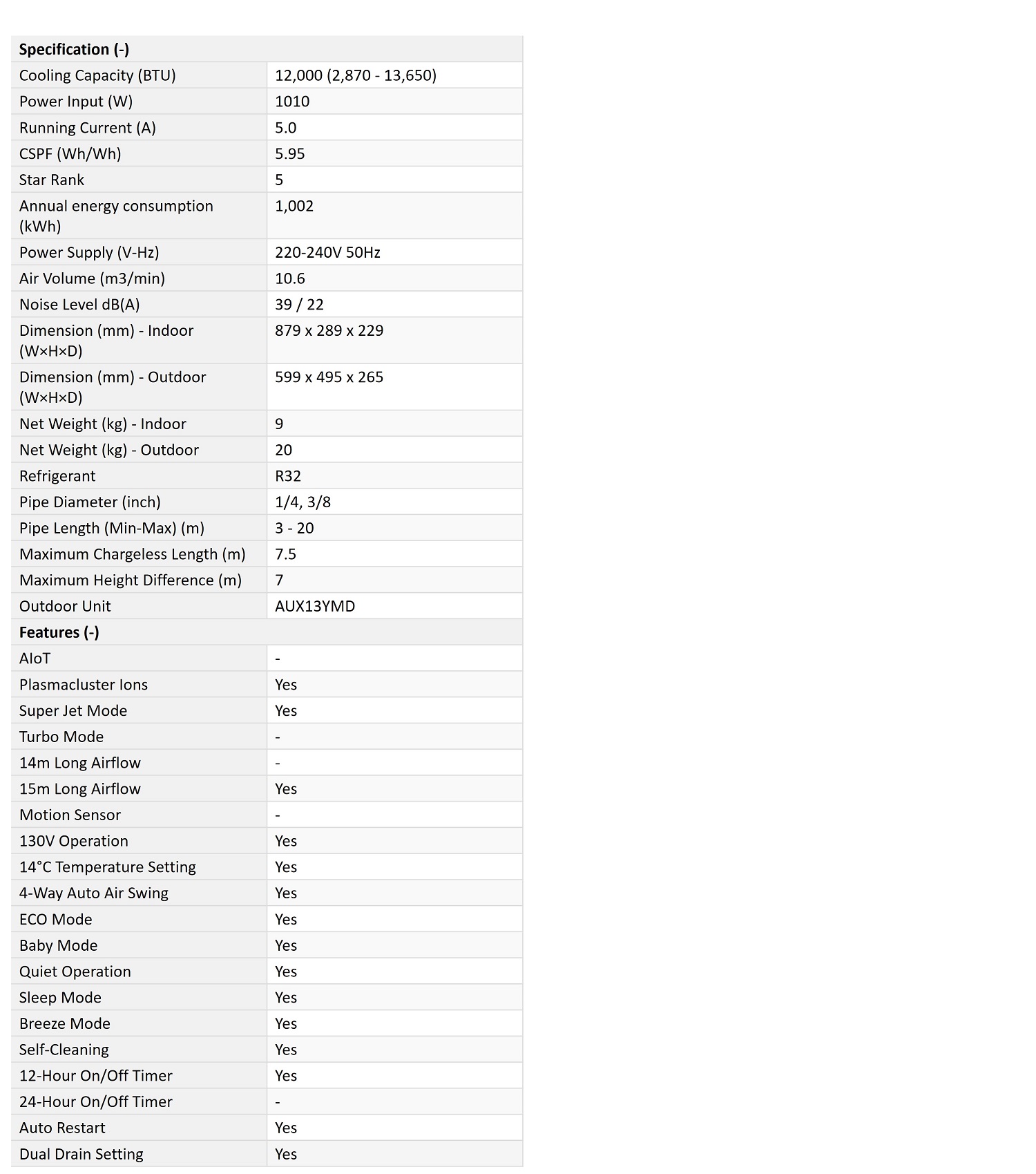Click the 12,000 (2,870 - 13,650) value

pos(356,75)
